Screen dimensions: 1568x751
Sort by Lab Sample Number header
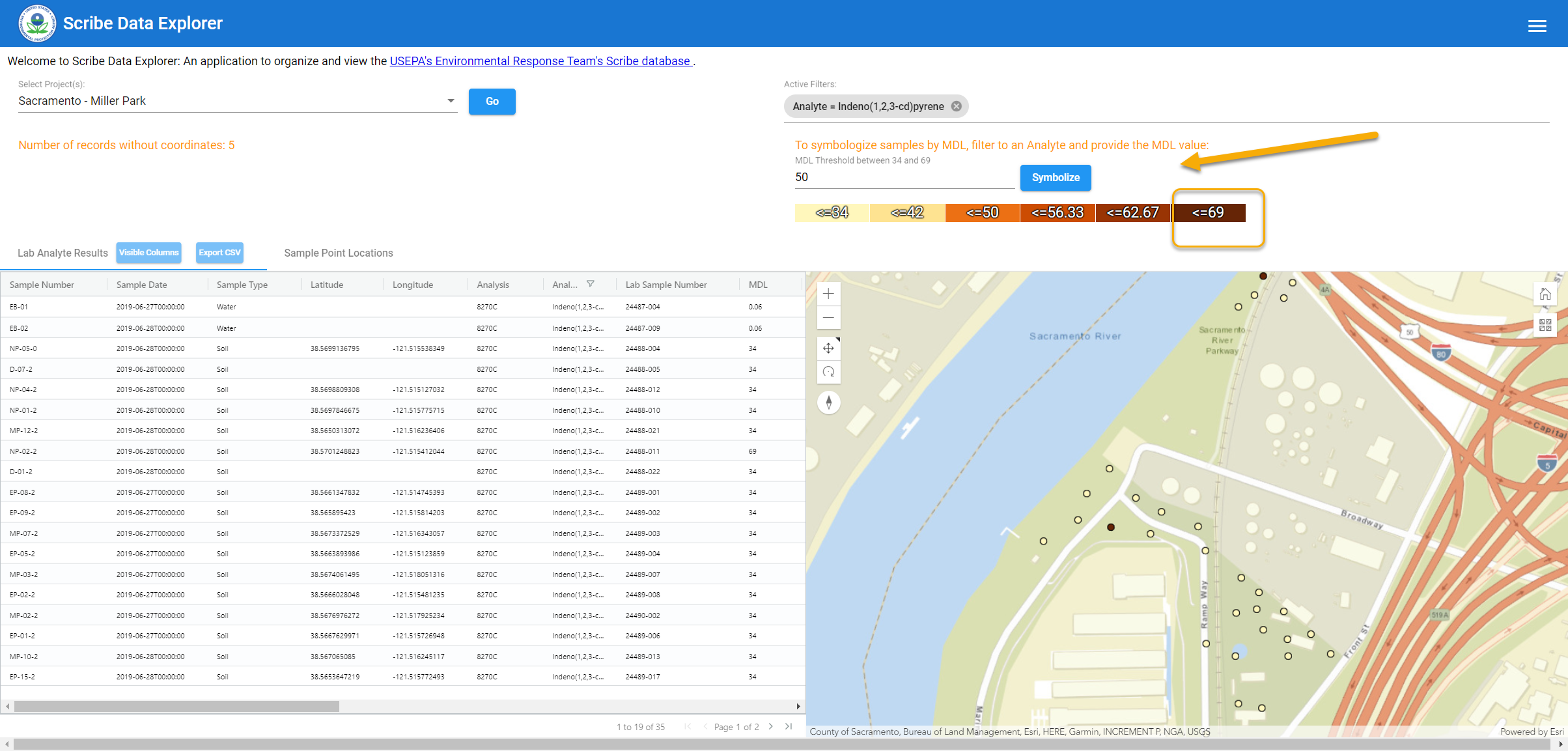666,285
